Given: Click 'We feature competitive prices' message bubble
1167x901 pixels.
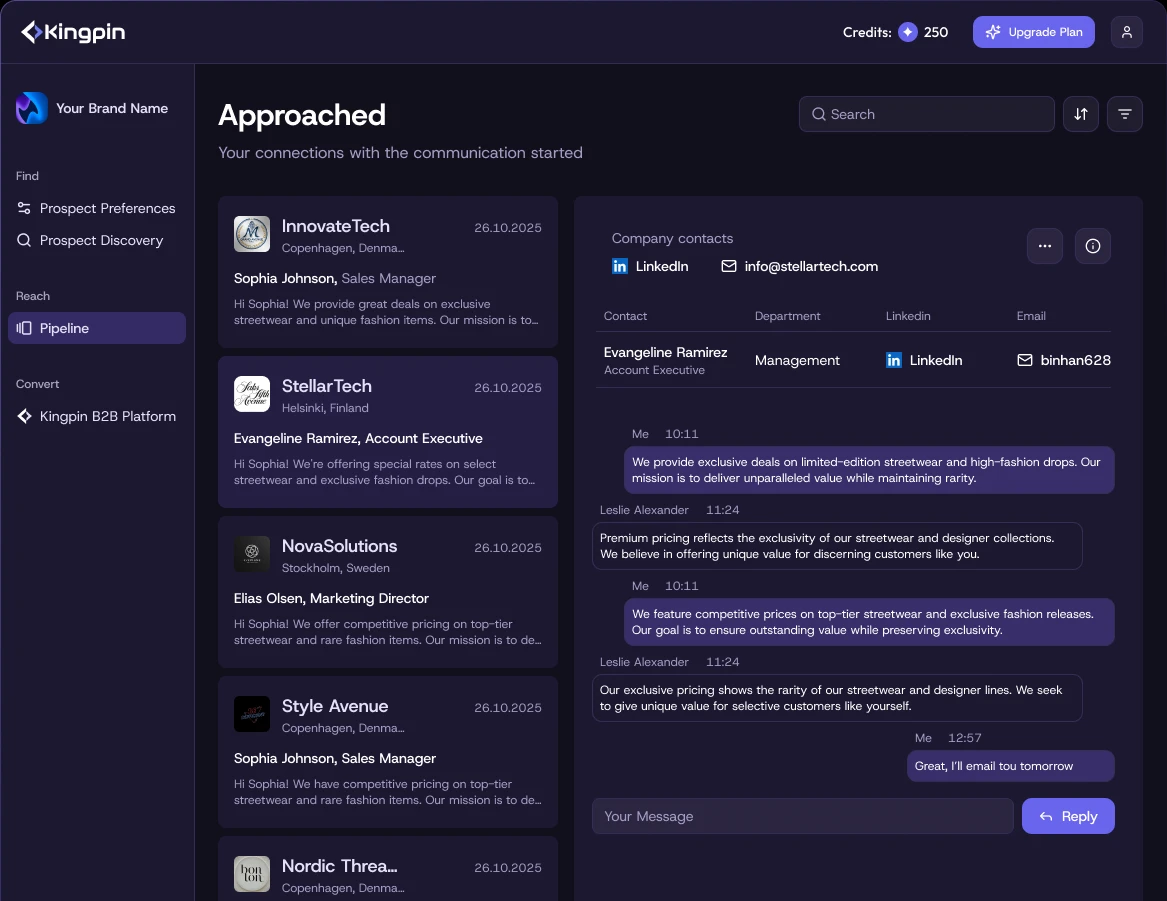Looking at the screenshot, I should [868, 622].
